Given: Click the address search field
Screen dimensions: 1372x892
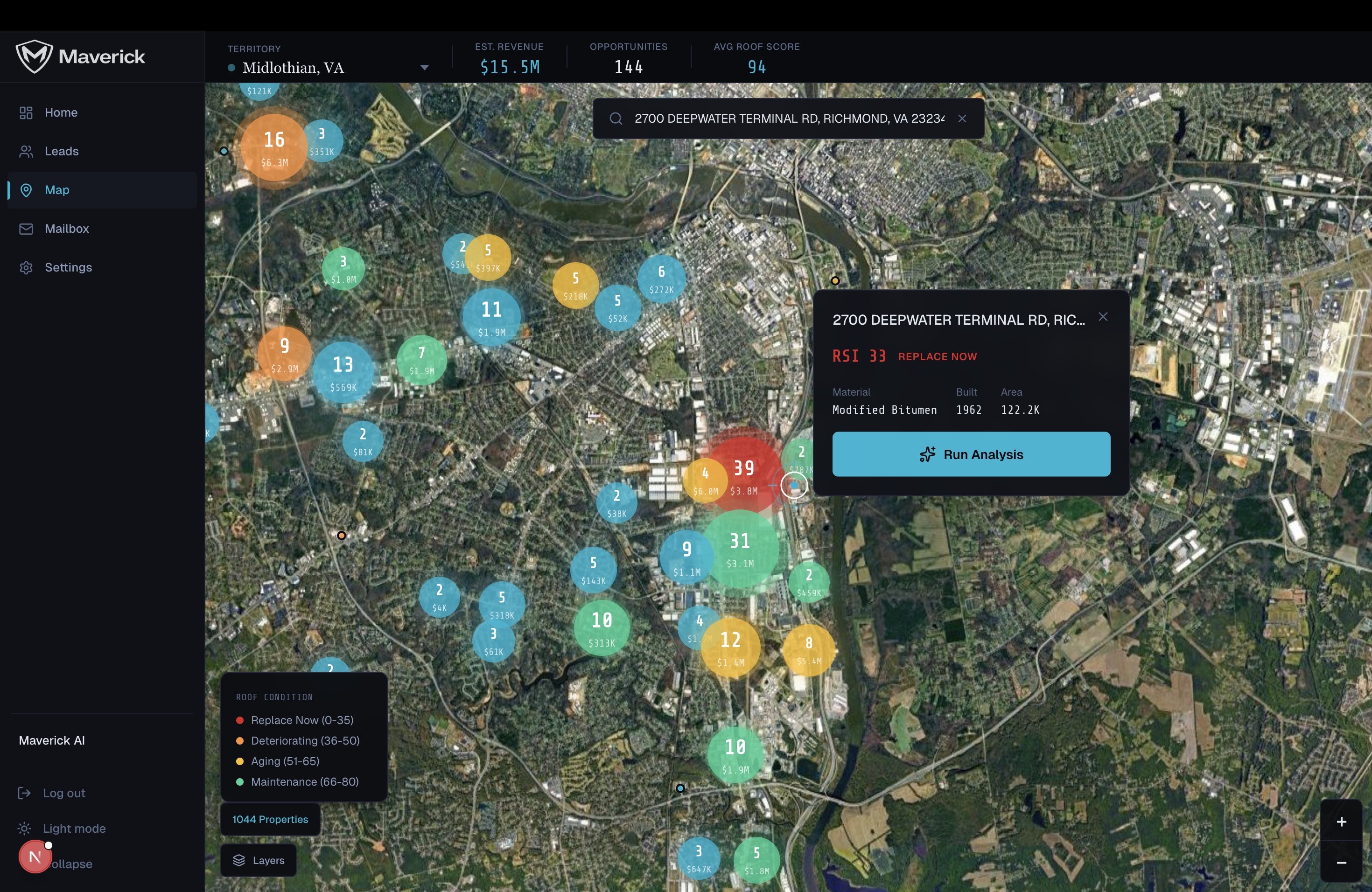Looking at the screenshot, I should tap(789, 118).
